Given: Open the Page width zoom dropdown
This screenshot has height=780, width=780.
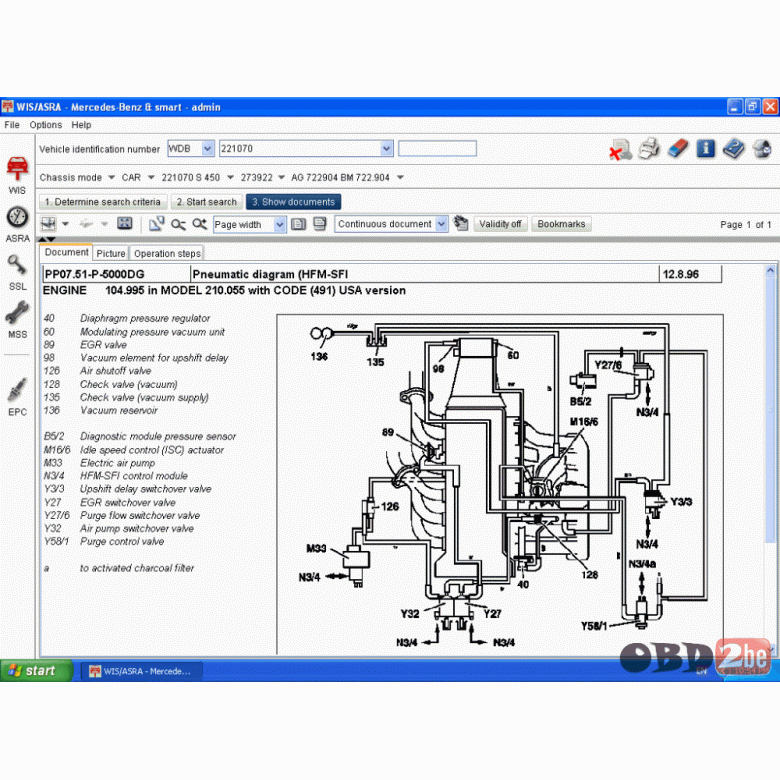Looking at the screenshot, I should 280,224.
